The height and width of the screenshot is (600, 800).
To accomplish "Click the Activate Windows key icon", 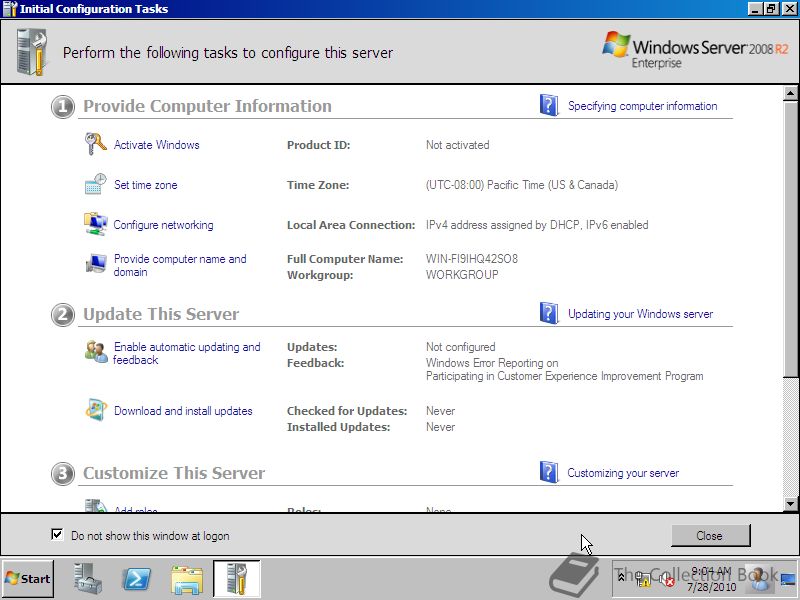I will 95,144.
